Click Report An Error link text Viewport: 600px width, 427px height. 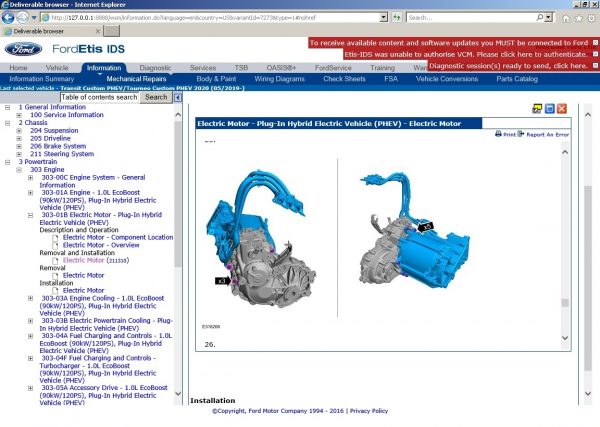pyautogui.click(x=548, y=135)
